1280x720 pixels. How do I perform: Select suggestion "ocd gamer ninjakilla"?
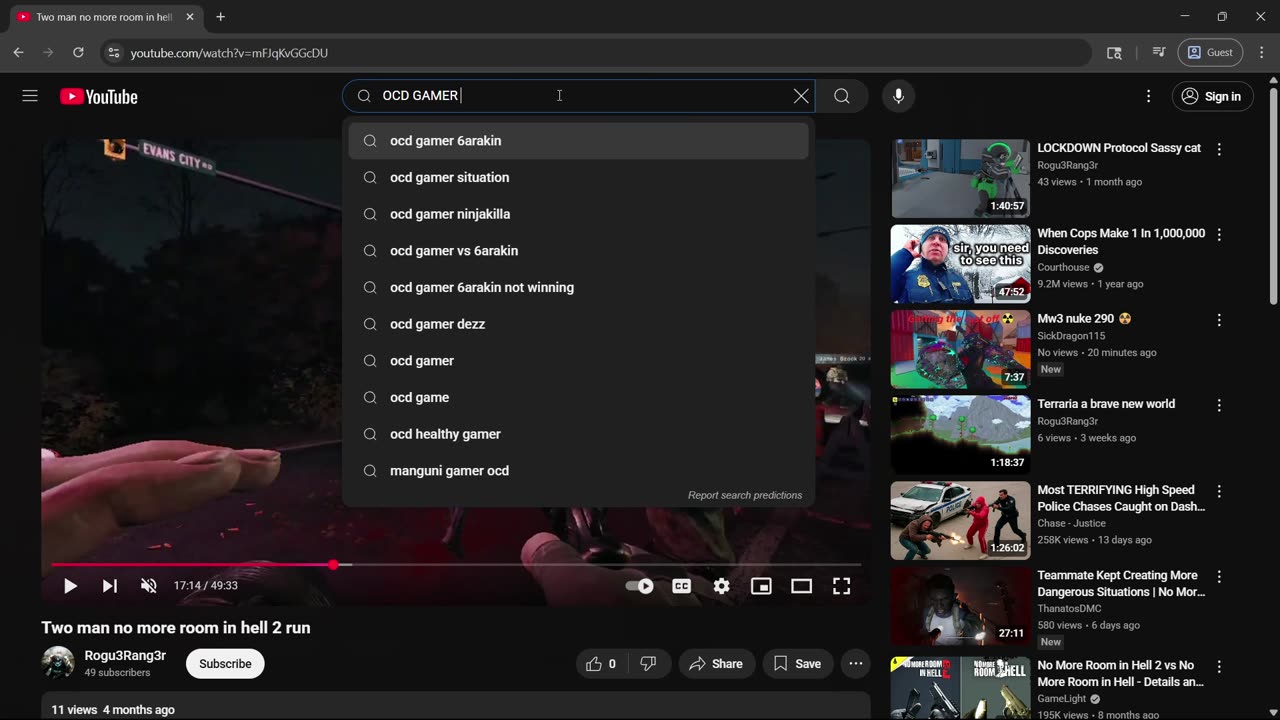[x=579, y=214]
